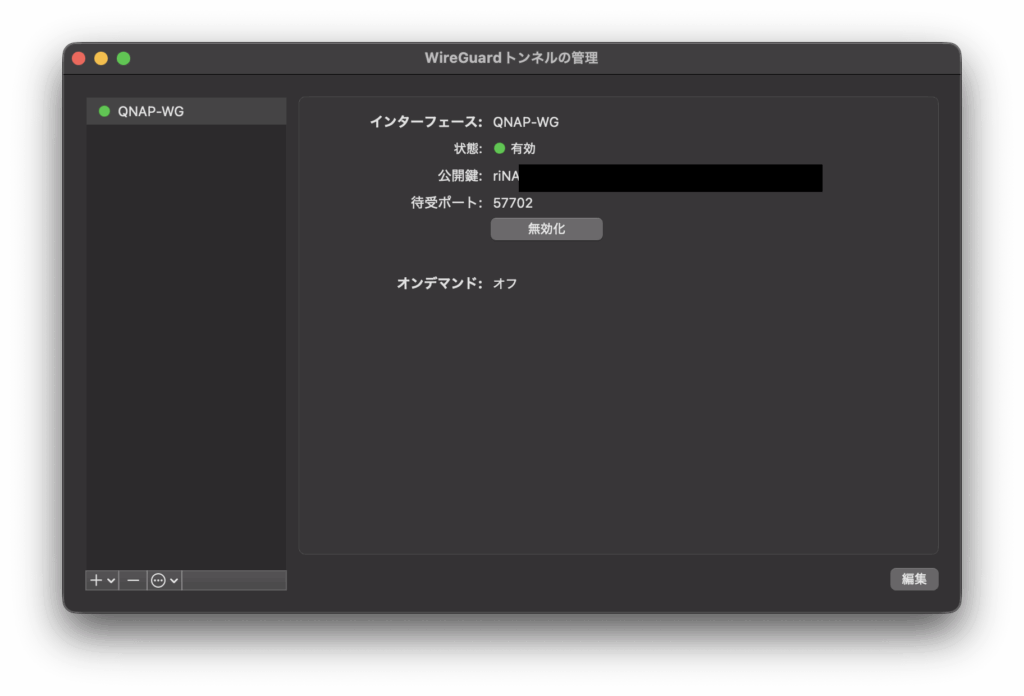Click the plus icon to add a tunnel
The height and width of the screenshot is (696, 1024).
97,580
